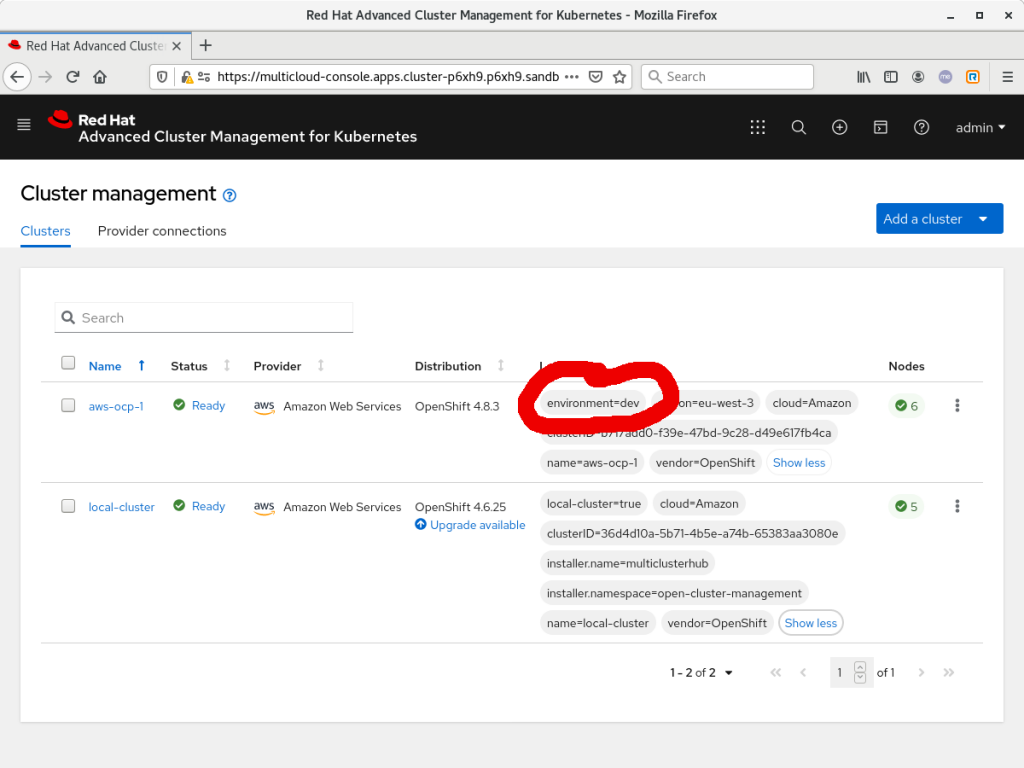Viewport: 1024px width, 768px height.
Task: Open the local-cluster cluster link
Action: (121, 507)
